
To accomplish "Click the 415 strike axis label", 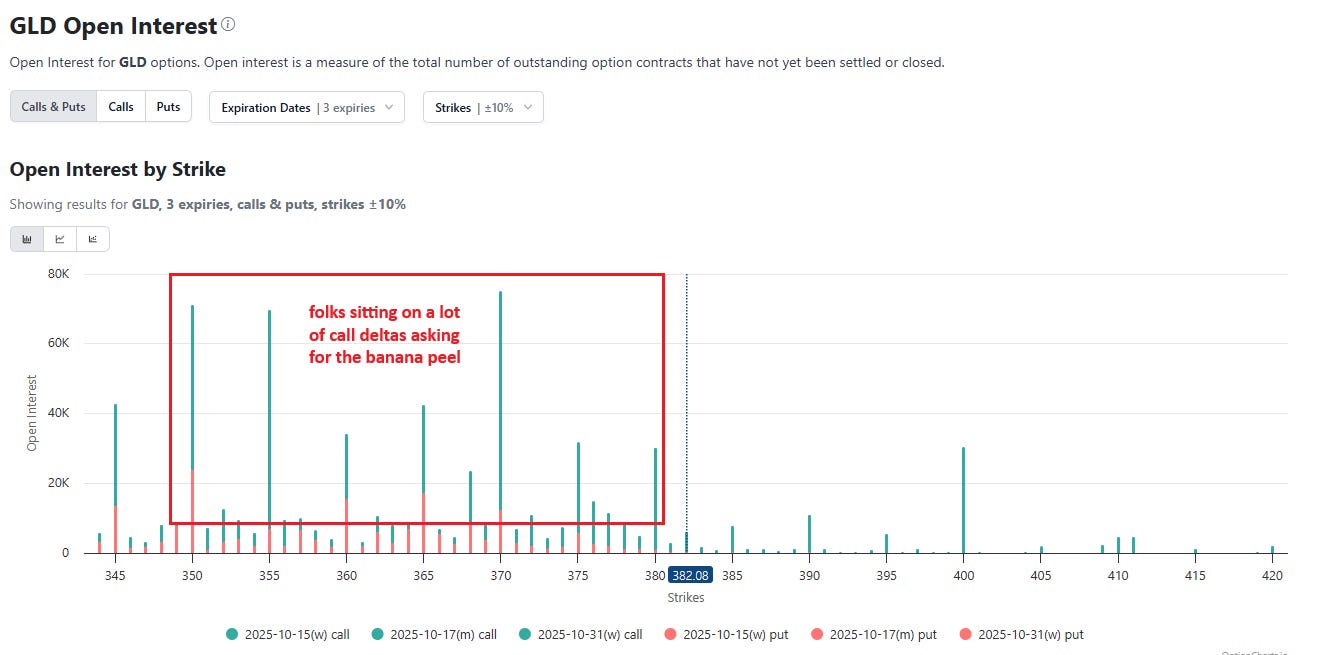I will tap(1195, 576).
